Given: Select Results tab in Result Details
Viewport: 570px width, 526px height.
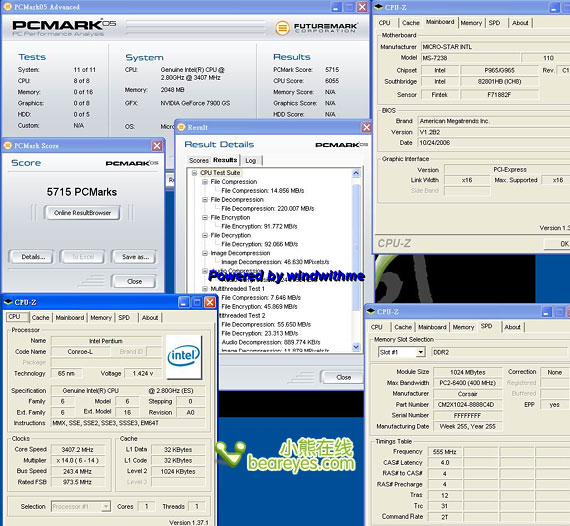Looking at the screenshot, I should [x=225, y=160].
